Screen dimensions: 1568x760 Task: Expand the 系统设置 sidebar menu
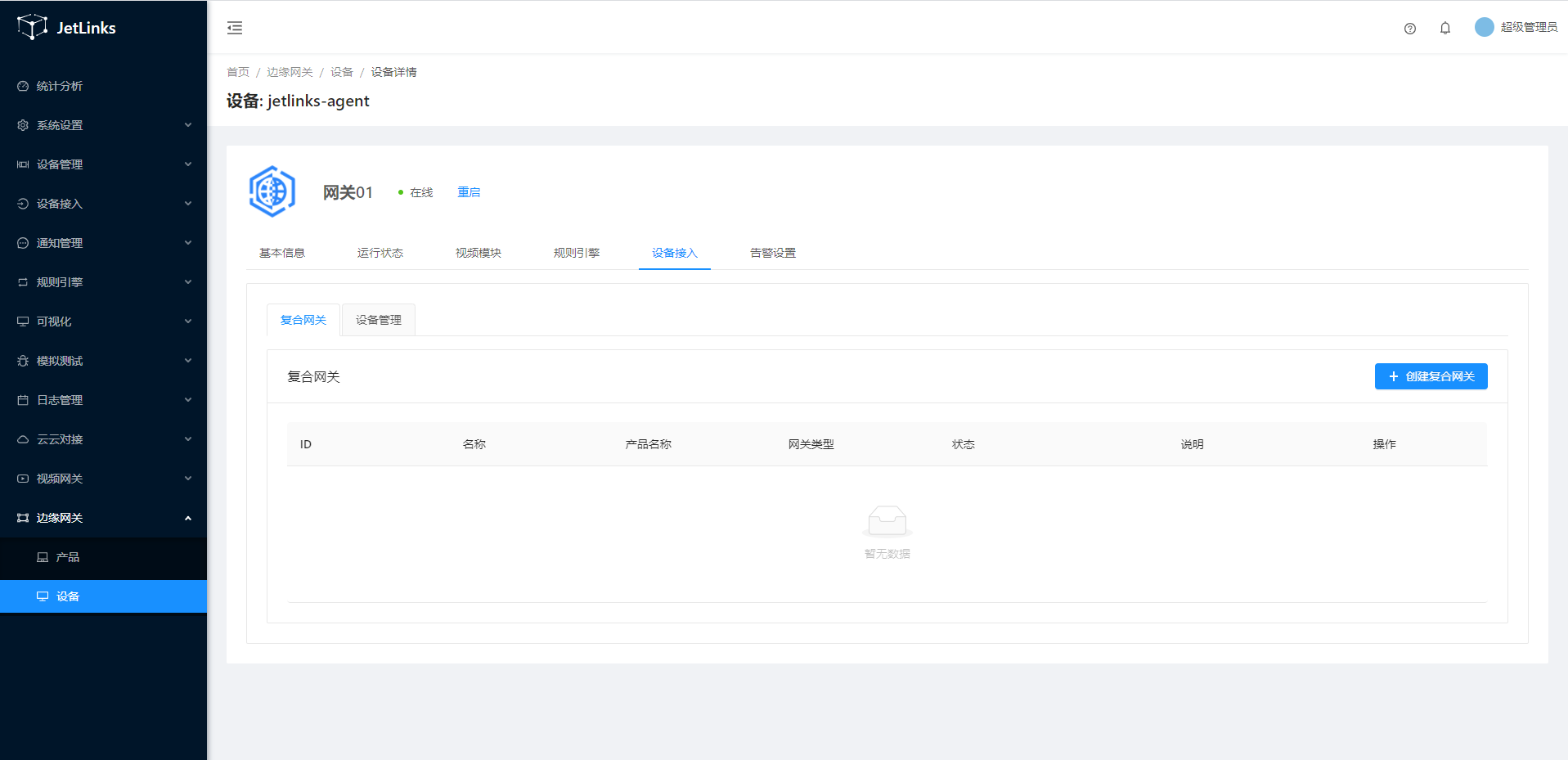click(x=103, y=125)
